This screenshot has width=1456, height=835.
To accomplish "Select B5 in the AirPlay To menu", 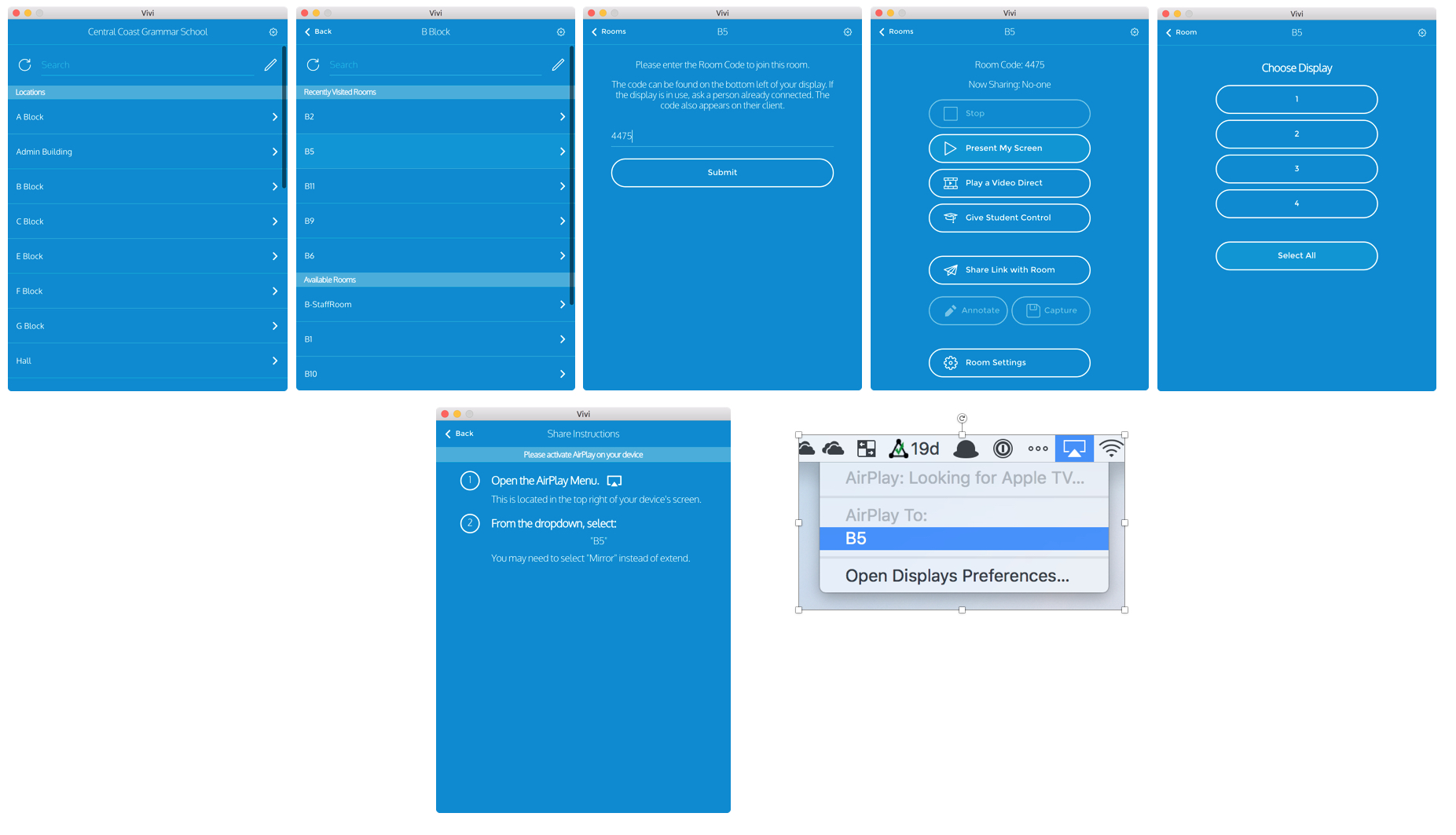I will (964, 539).
